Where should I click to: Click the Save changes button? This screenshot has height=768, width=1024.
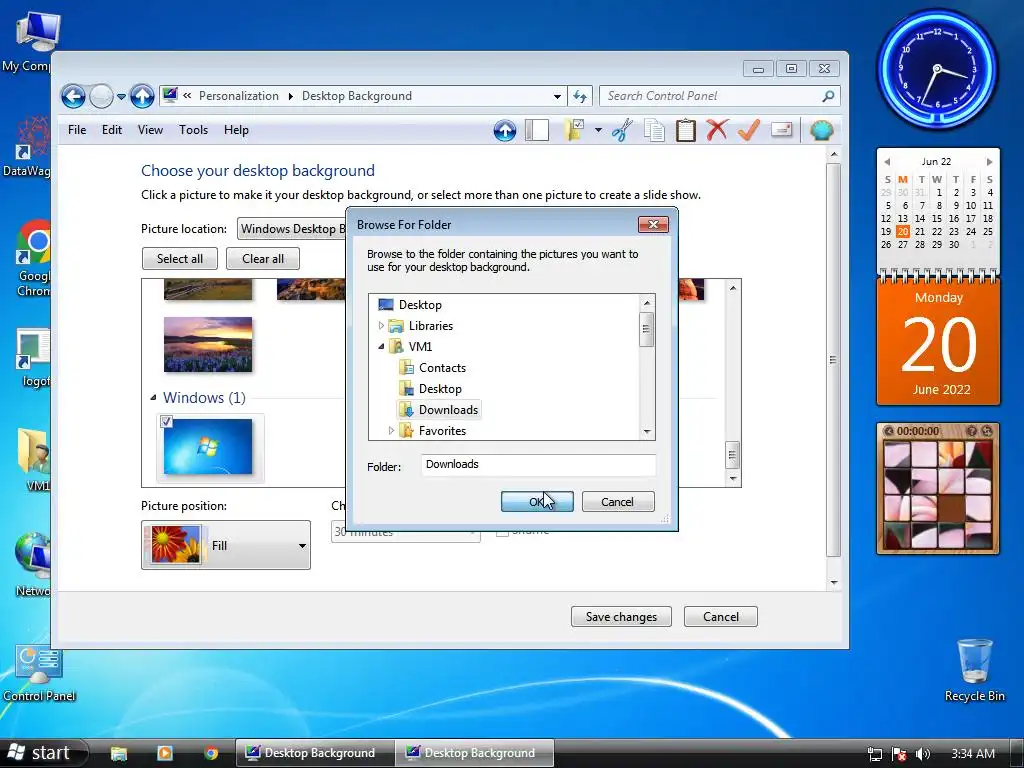coord(621,616)
